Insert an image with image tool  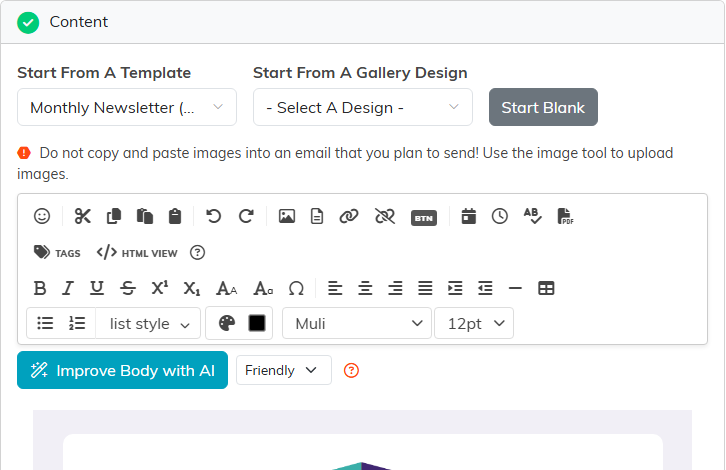click(287, 216)
